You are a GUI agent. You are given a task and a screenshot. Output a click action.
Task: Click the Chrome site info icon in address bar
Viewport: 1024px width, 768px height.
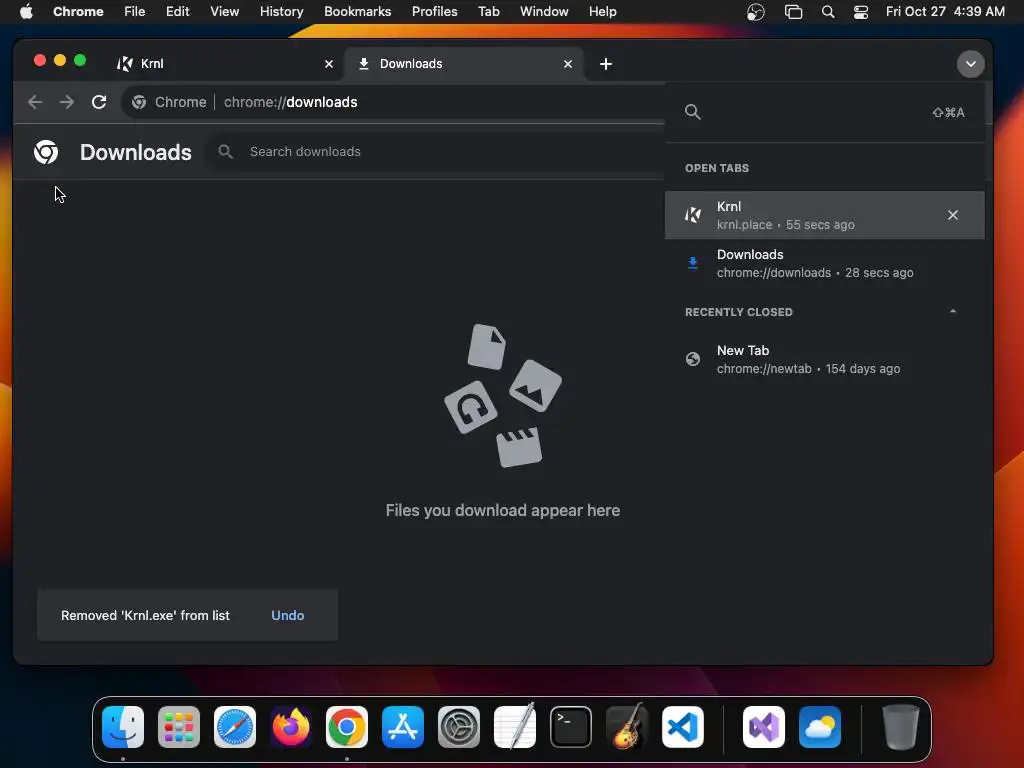(139, 102)
